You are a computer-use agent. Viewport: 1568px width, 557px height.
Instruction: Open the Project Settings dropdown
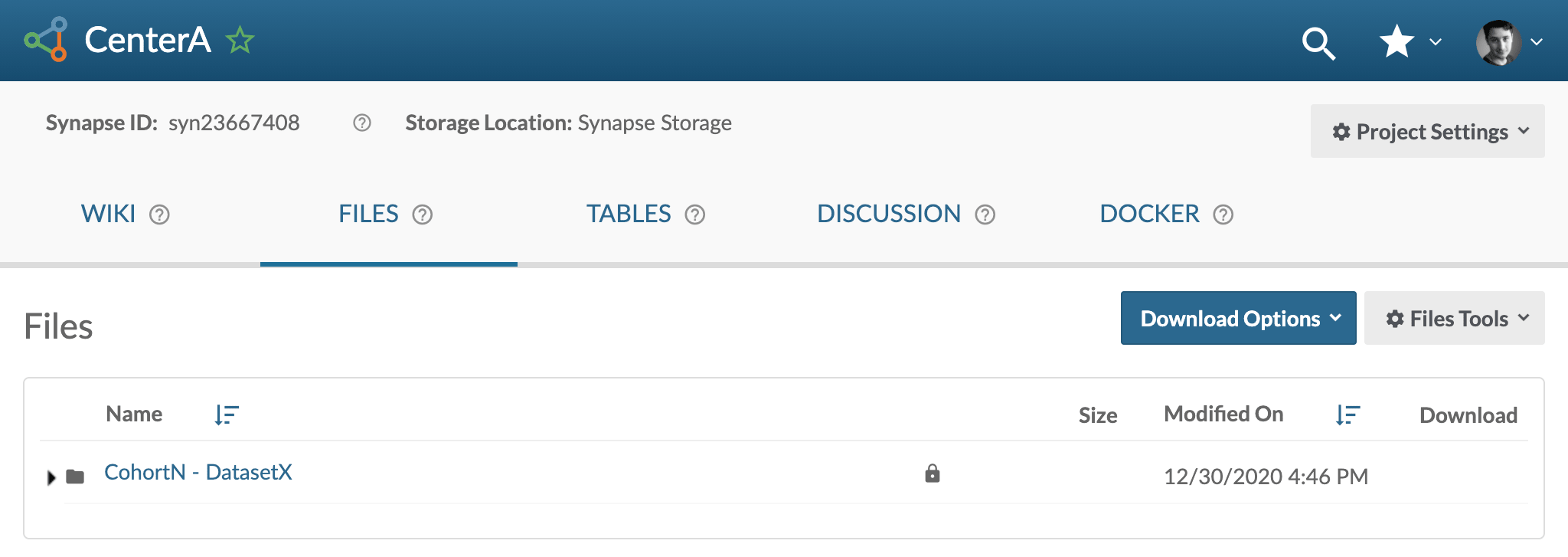(x=1427, y=132)
